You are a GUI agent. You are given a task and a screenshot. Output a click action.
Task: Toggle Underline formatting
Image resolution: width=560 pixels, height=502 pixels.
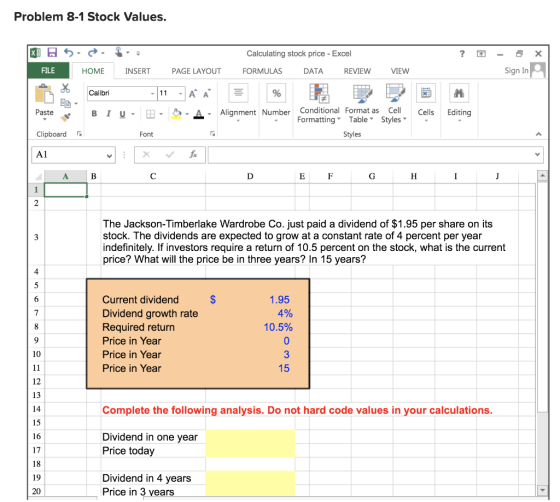point(122,114)
